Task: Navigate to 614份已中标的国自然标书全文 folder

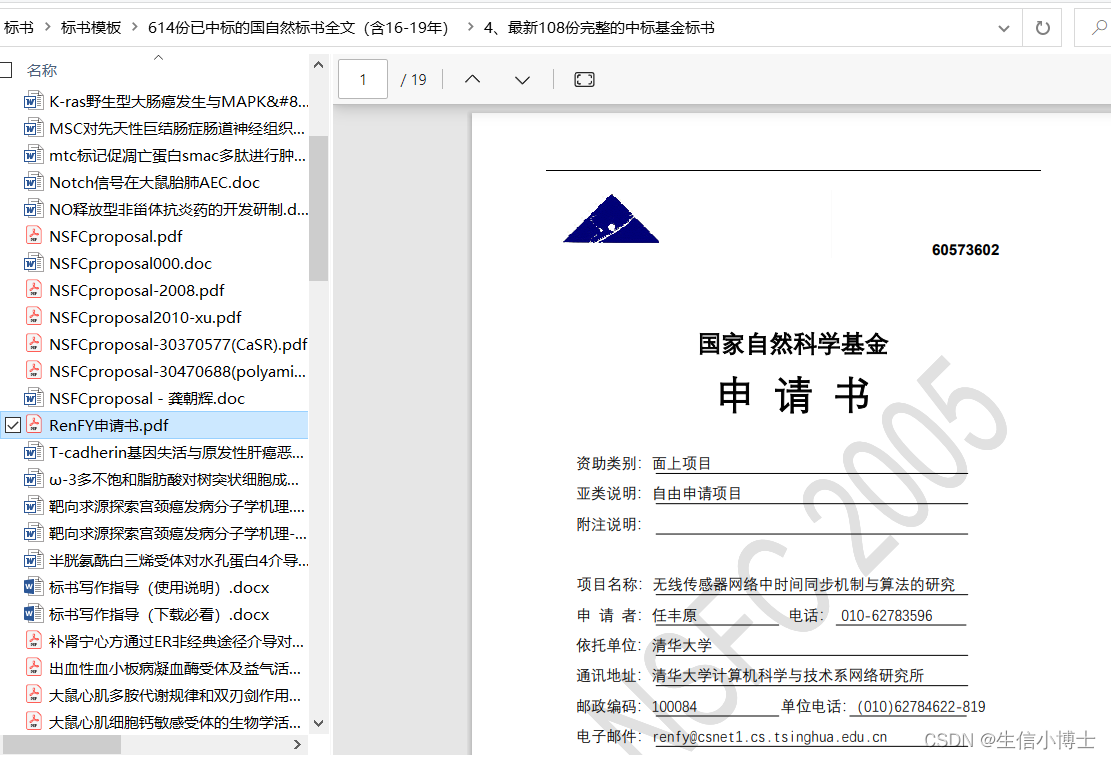Action: coord(298,28)
